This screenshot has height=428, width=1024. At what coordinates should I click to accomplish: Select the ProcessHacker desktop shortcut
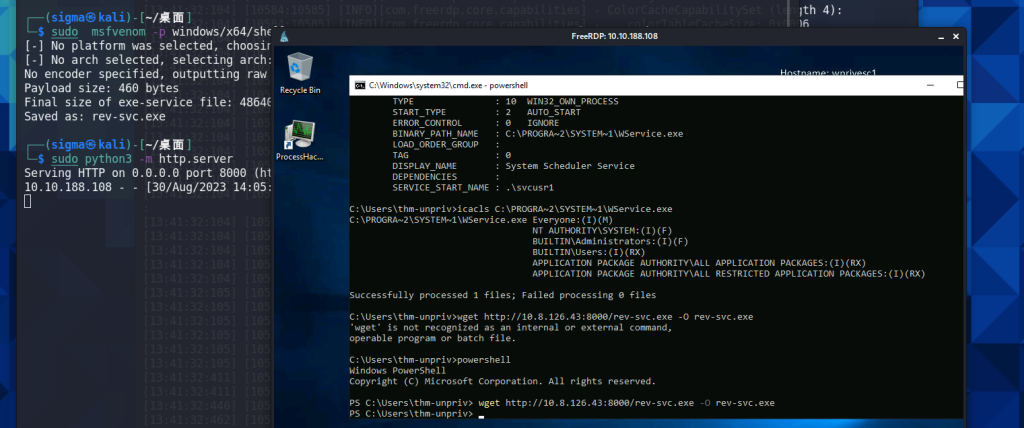[x=300, y=140]
